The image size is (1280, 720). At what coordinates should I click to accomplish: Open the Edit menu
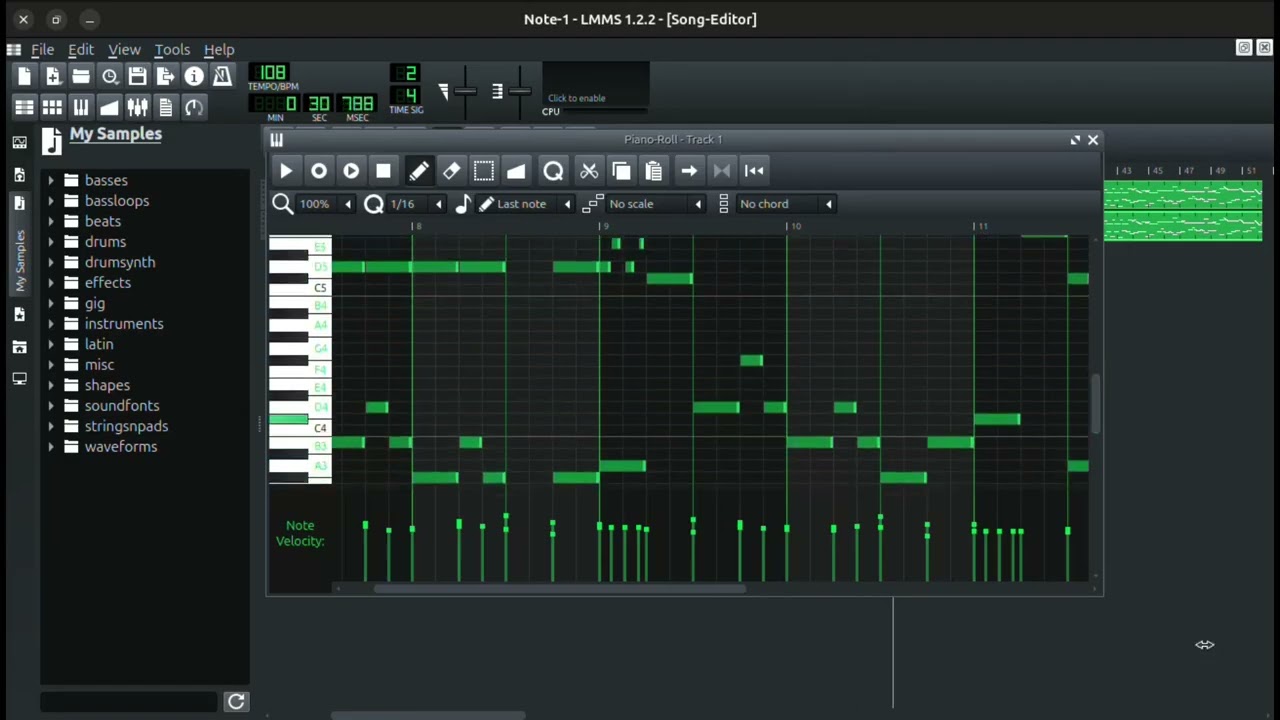coord(80,49)
